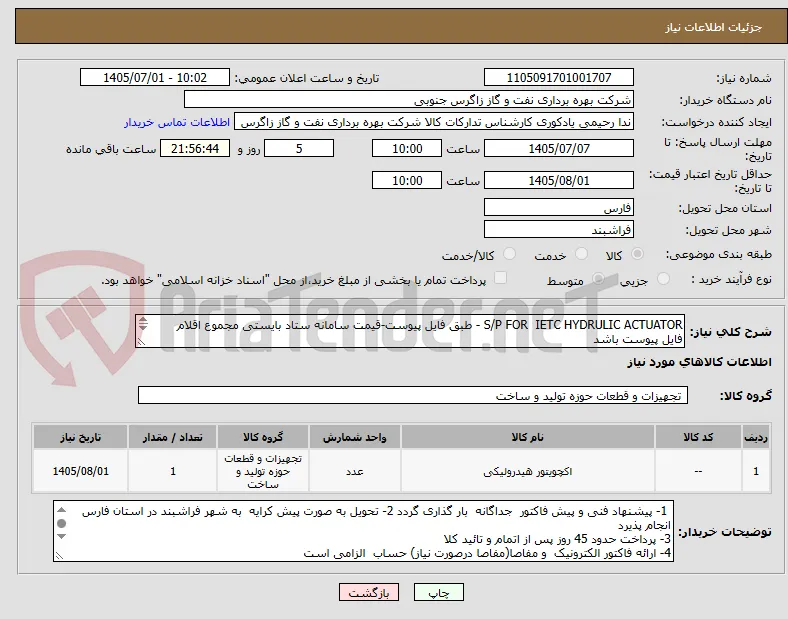Click the buyer notes text area
The height and width of the screenshot is (619, 788).
363,531
